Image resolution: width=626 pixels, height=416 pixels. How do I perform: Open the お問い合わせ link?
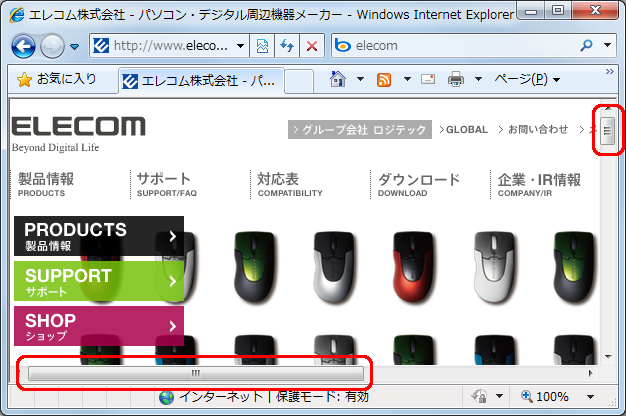point(533,129)
